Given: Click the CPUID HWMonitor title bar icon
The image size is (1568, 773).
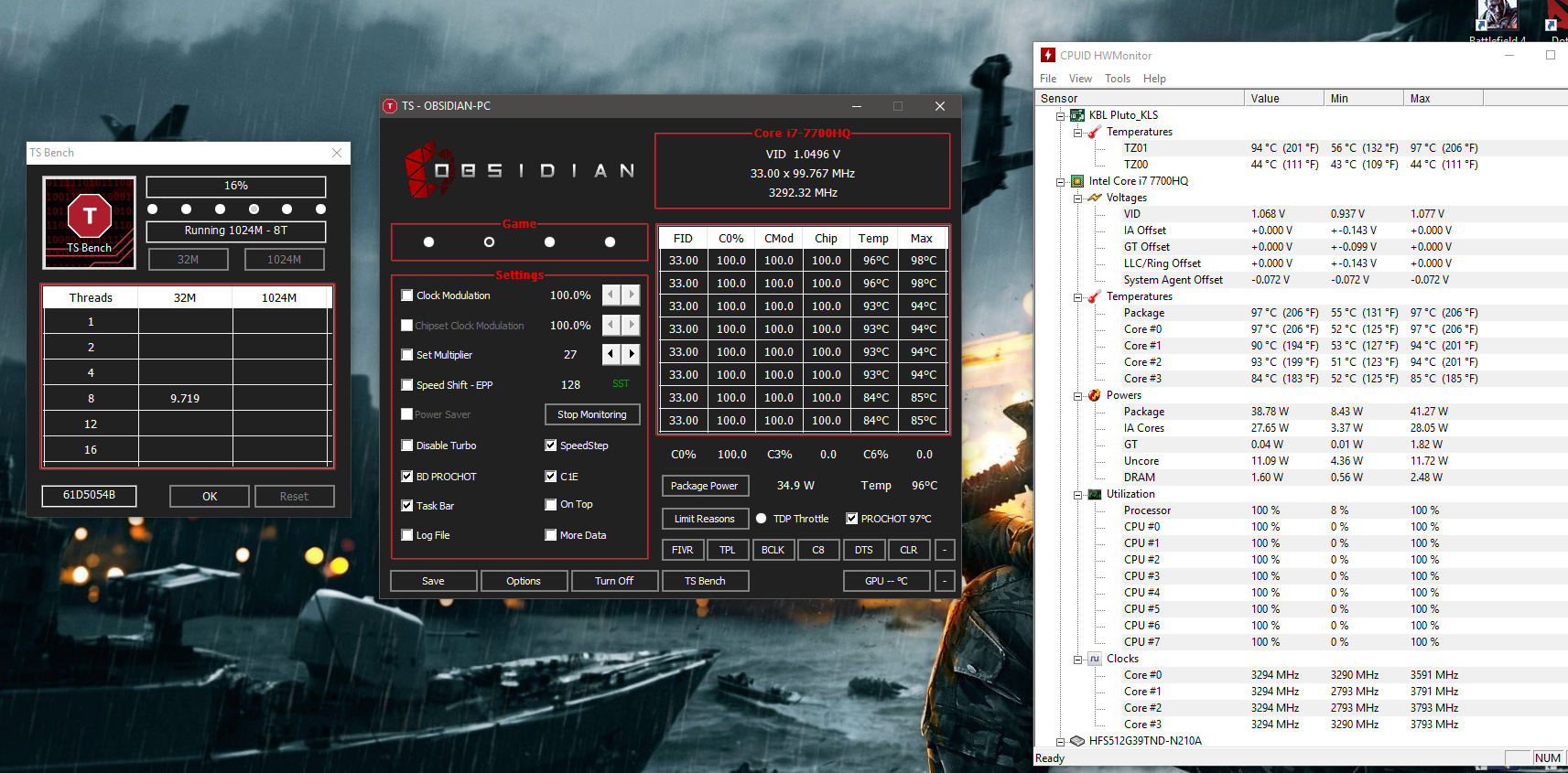Looking at the screenshot, I should (x=1048, y=56).
